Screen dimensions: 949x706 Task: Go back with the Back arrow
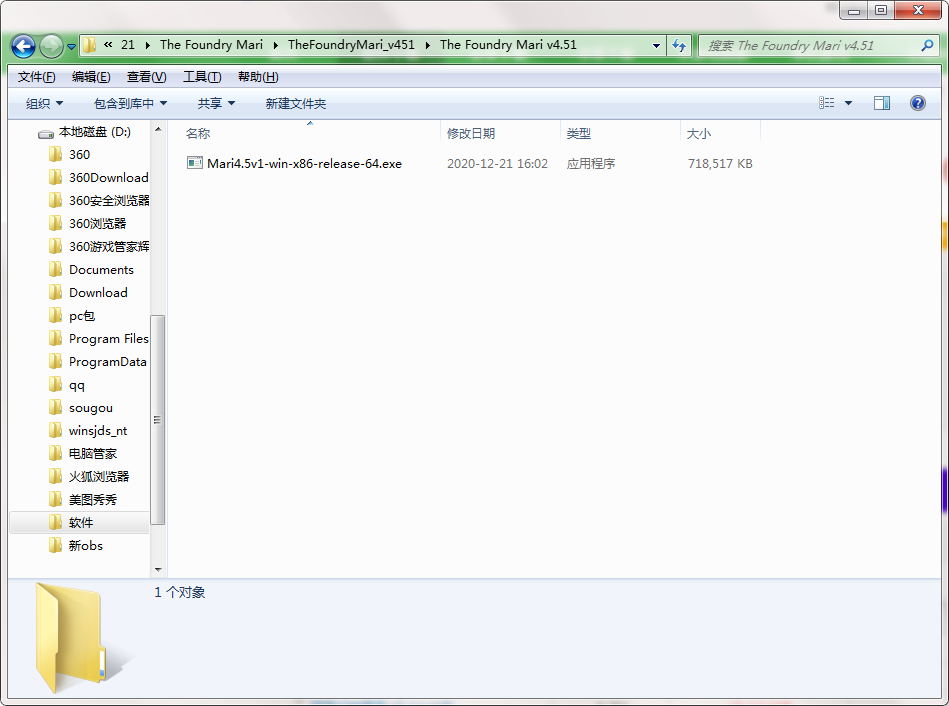pyautogui.click(x=23, y=46)
